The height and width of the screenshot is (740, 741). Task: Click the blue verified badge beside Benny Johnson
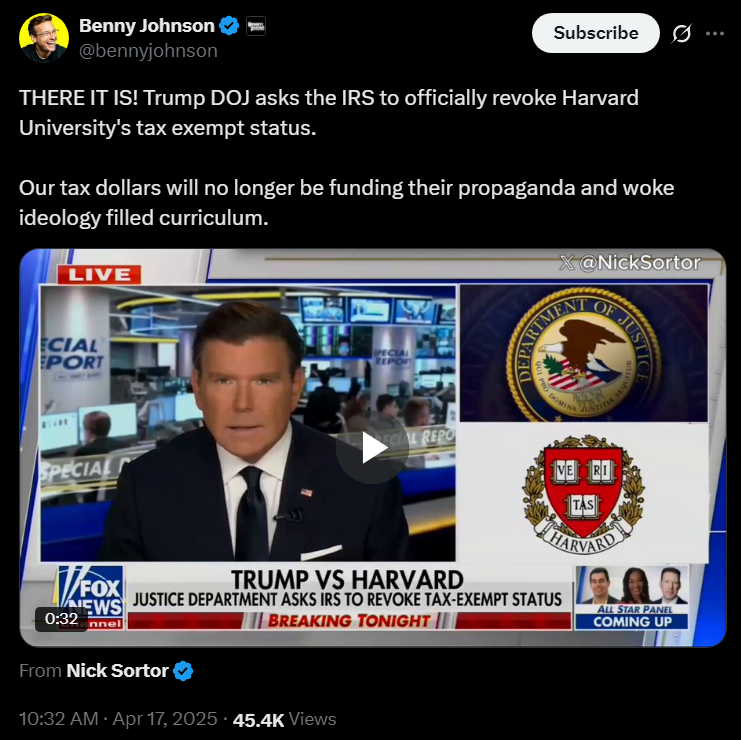pos(230,26)
